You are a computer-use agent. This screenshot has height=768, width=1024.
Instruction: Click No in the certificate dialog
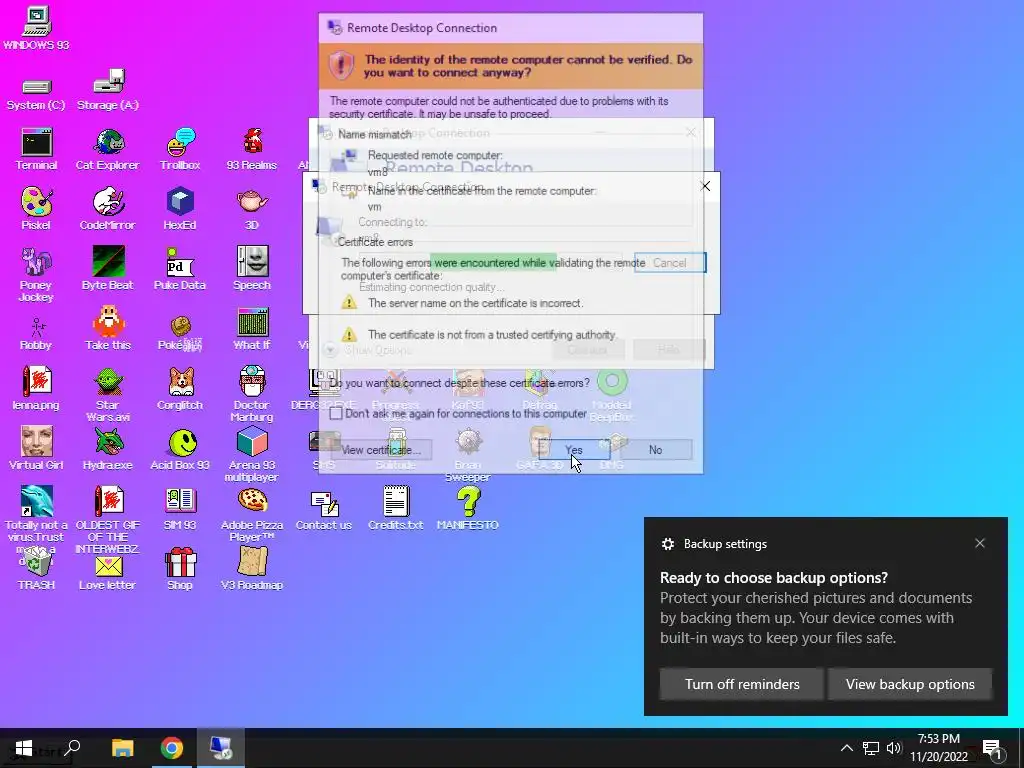click(x=656, y=449)
